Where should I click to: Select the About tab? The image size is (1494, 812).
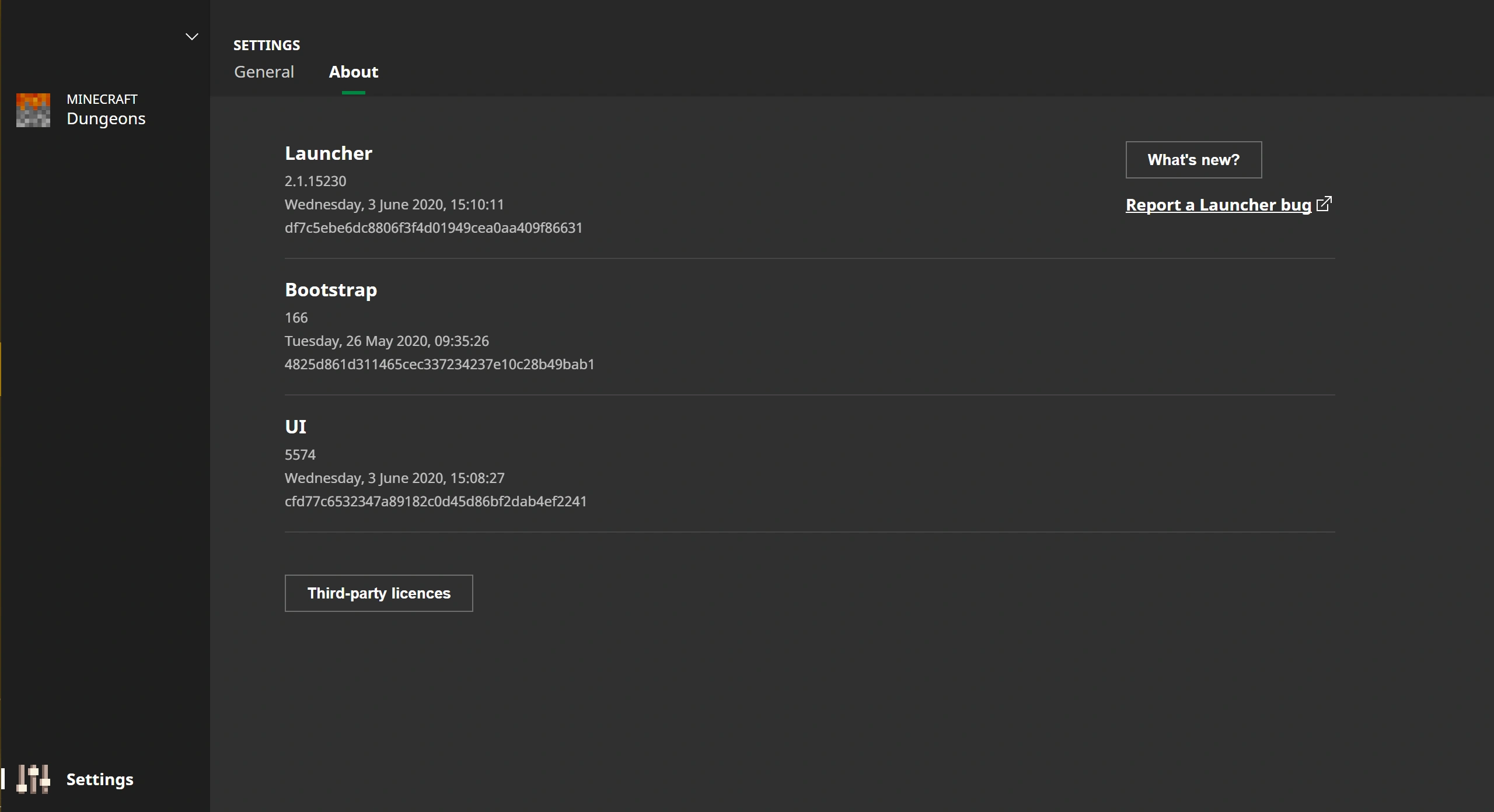click(353, 72)
